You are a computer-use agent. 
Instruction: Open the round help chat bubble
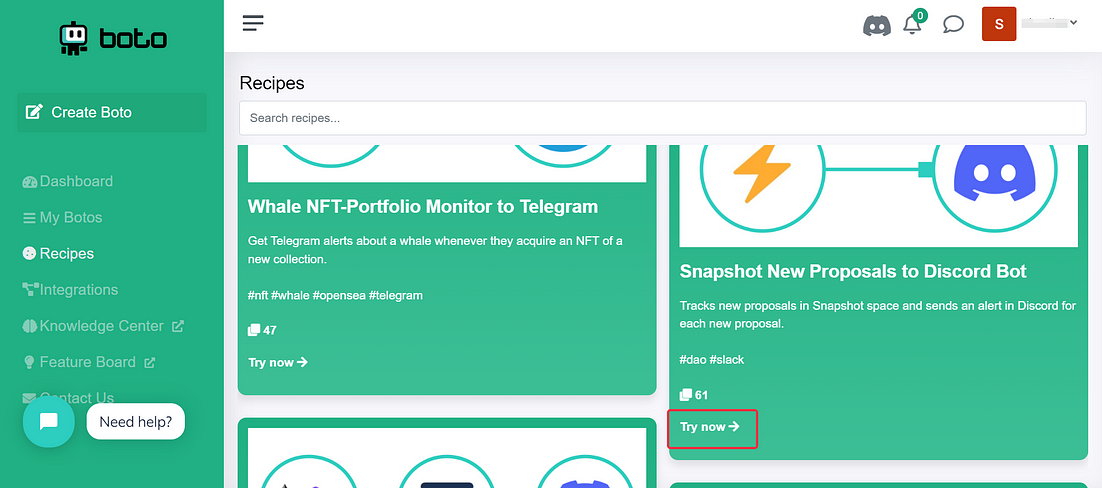click(x=48, y=421)
